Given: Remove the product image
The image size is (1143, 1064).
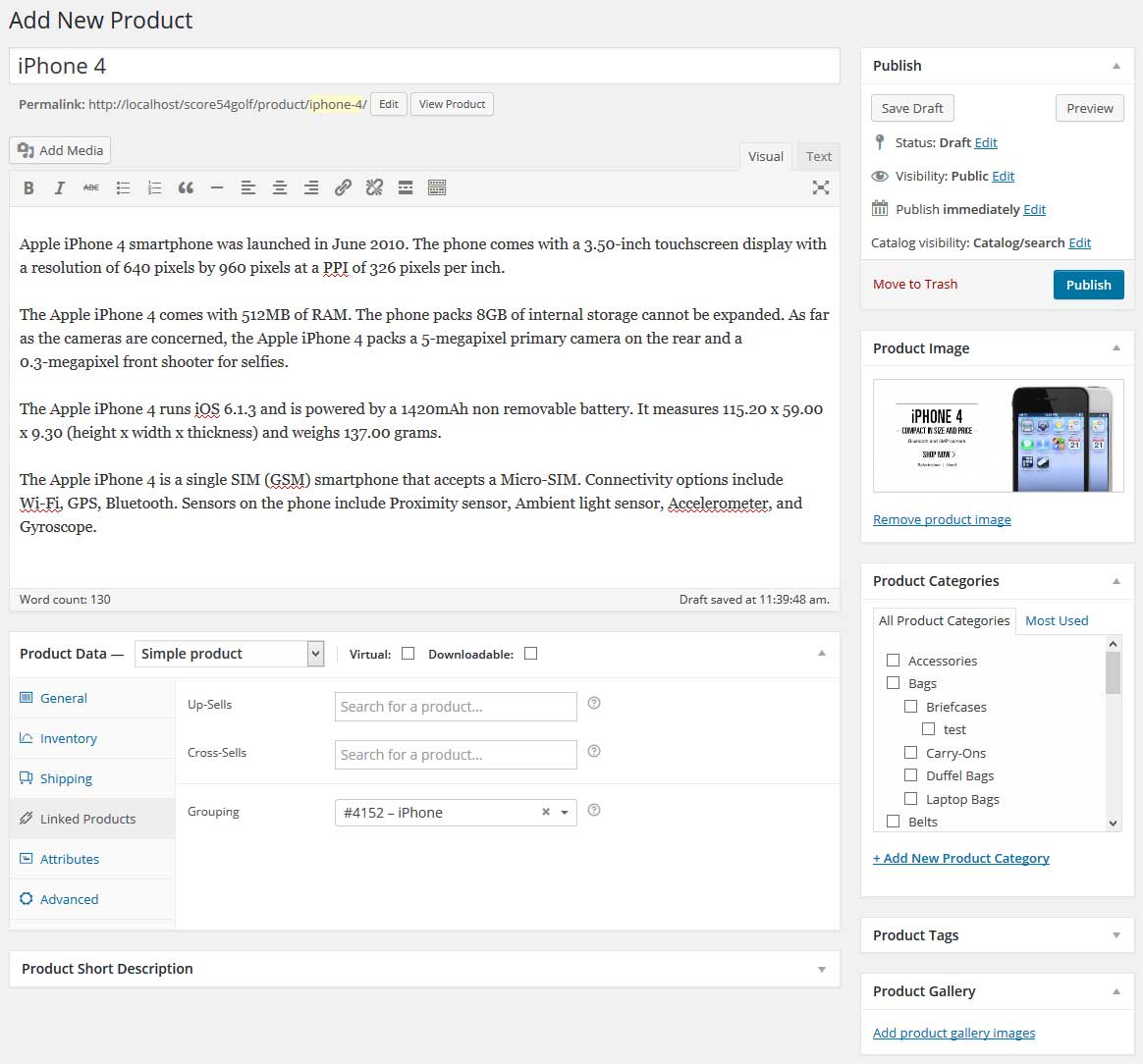Looking at the screenshot, I should (x=941, y=519).
